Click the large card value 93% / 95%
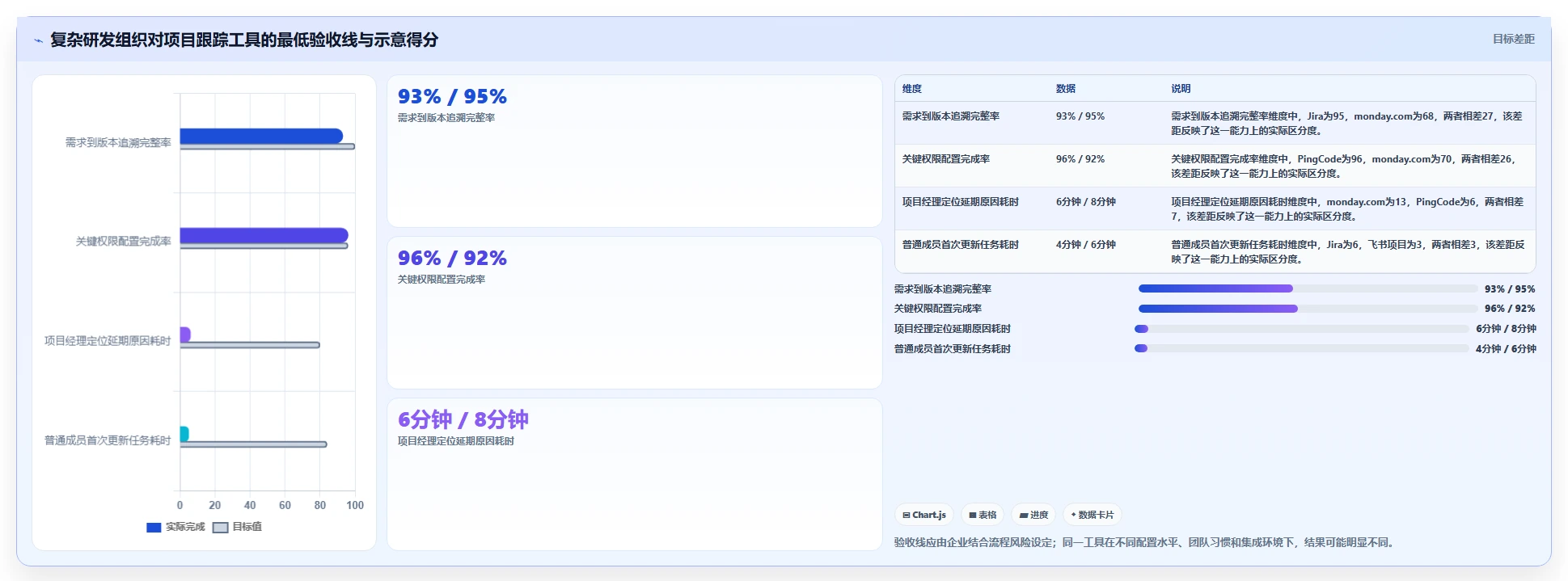Image resolution: width=1568 pixels, height=581 pixels. click(452, 96)
